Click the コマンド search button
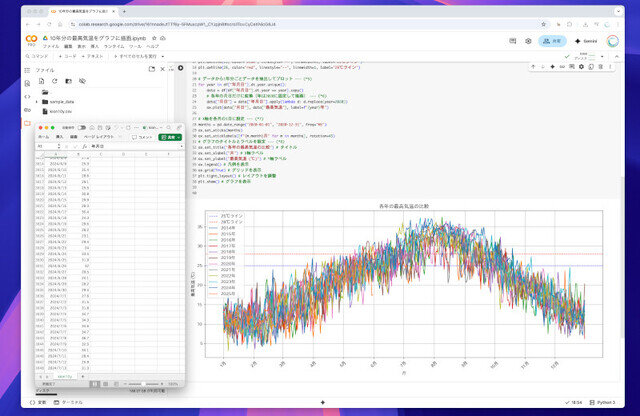The width and height of the screenshot is (640, 416). tap(37, 56)
